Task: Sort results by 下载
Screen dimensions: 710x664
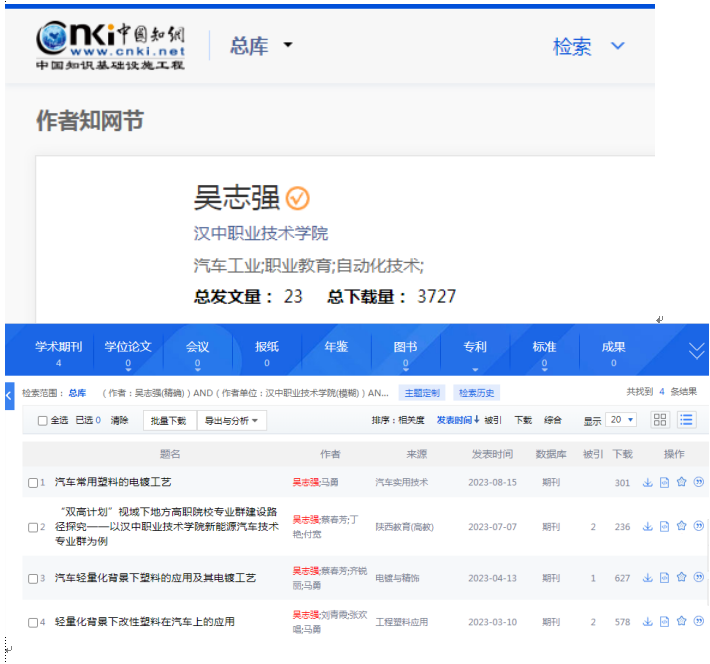Action: click(523, 420)
